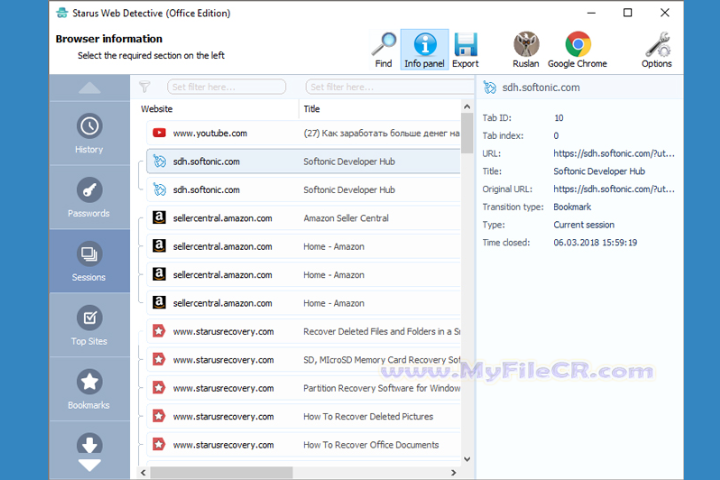The image size is (720, 480).
Task: Select the highlighted sdh.softonic.com row
Action: tap(303, 161)
